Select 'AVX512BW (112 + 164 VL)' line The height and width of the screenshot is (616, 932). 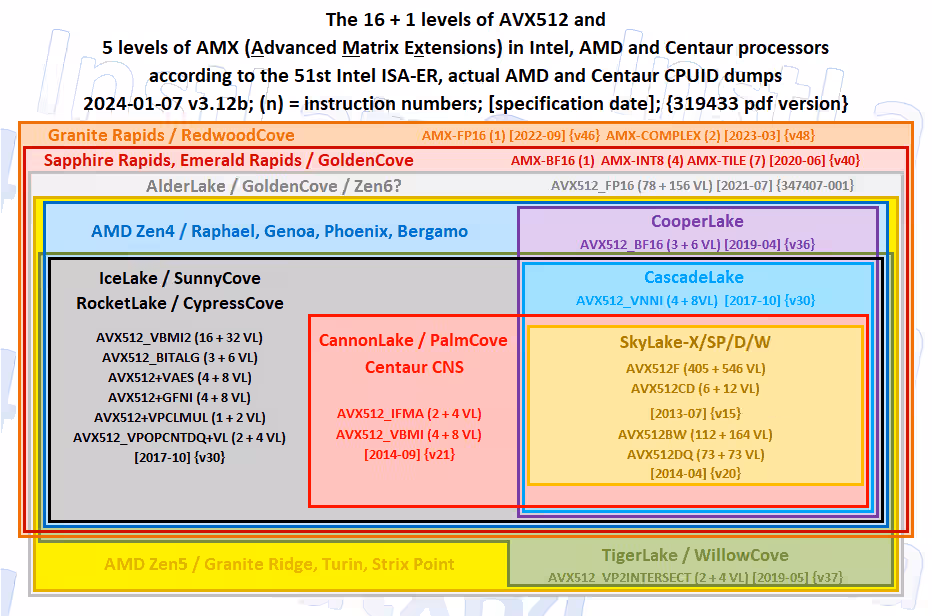point(695,435)
